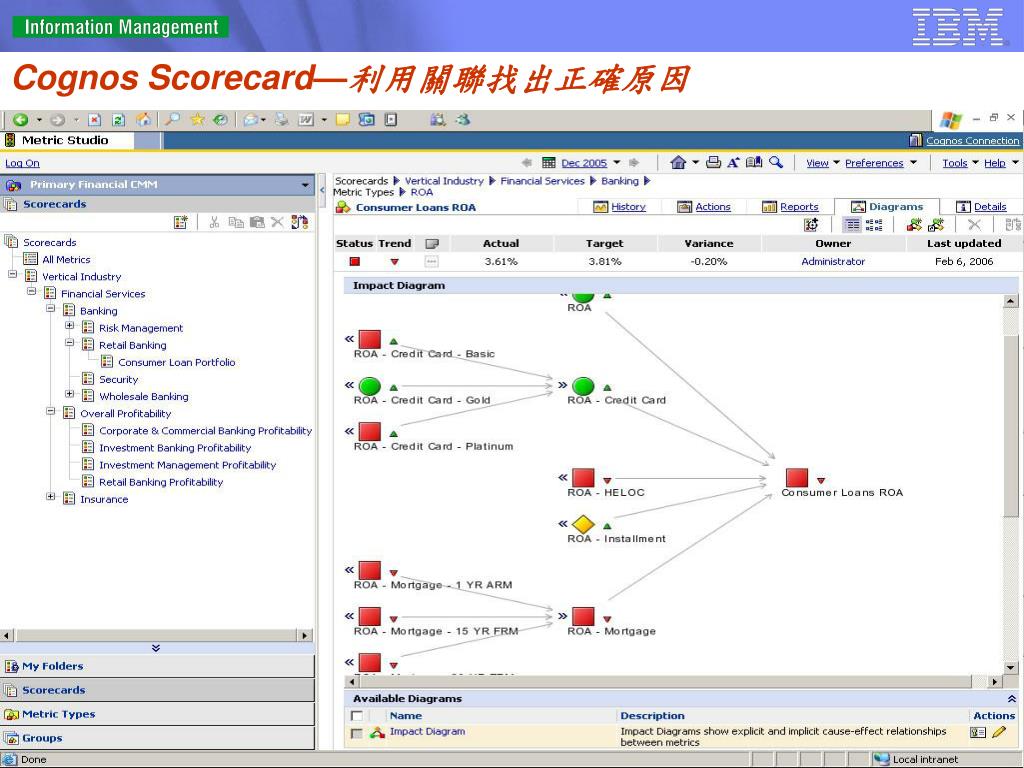Click the Metric Studio home icon

point(678,162)
